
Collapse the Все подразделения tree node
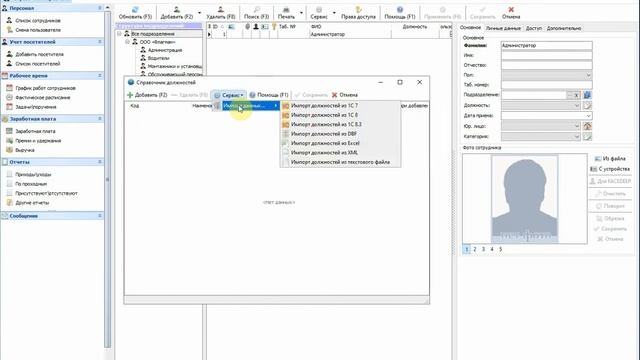(x=120, y=33)
